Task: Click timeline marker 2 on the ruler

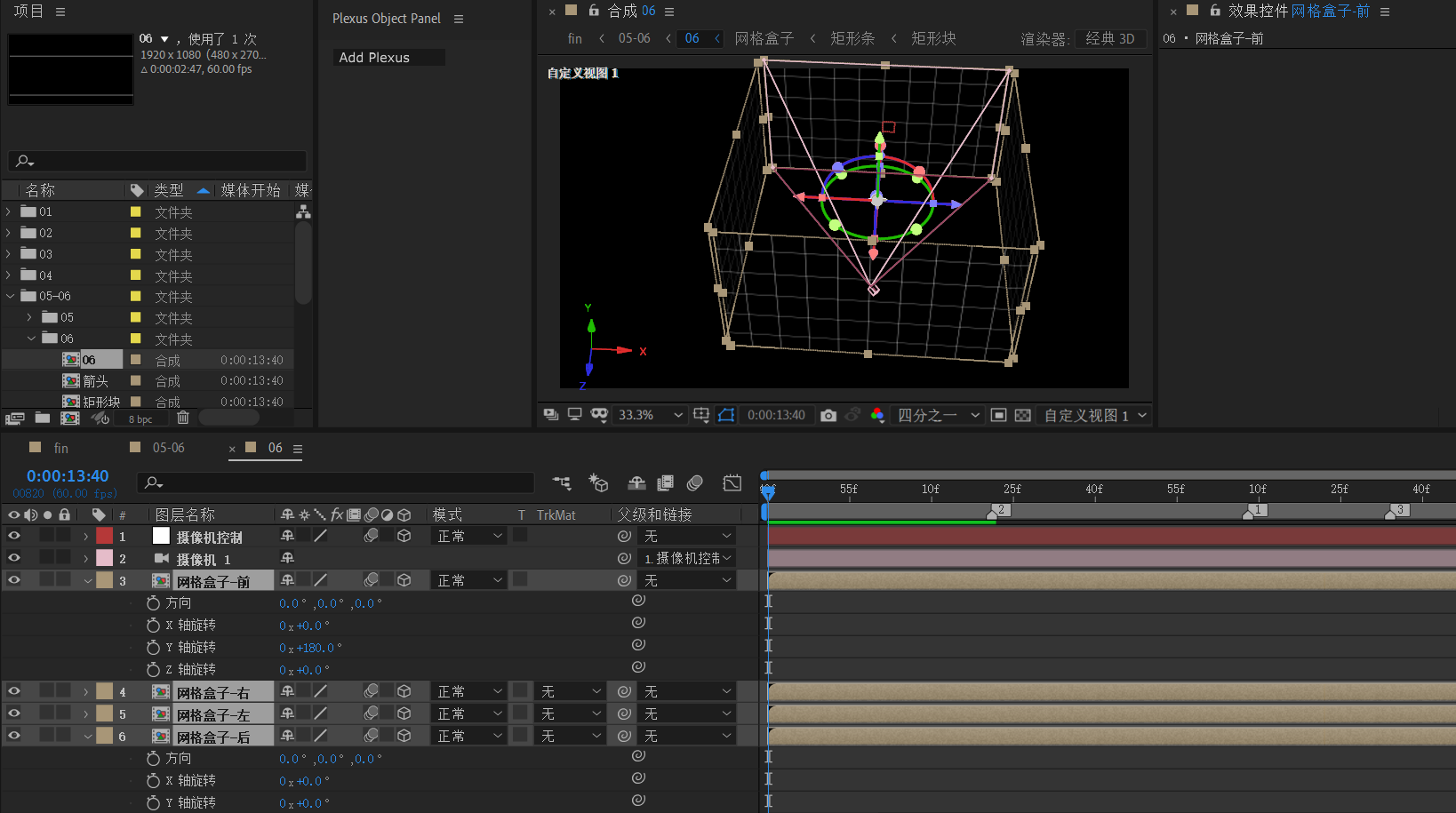Action: [x=999, y=510]
